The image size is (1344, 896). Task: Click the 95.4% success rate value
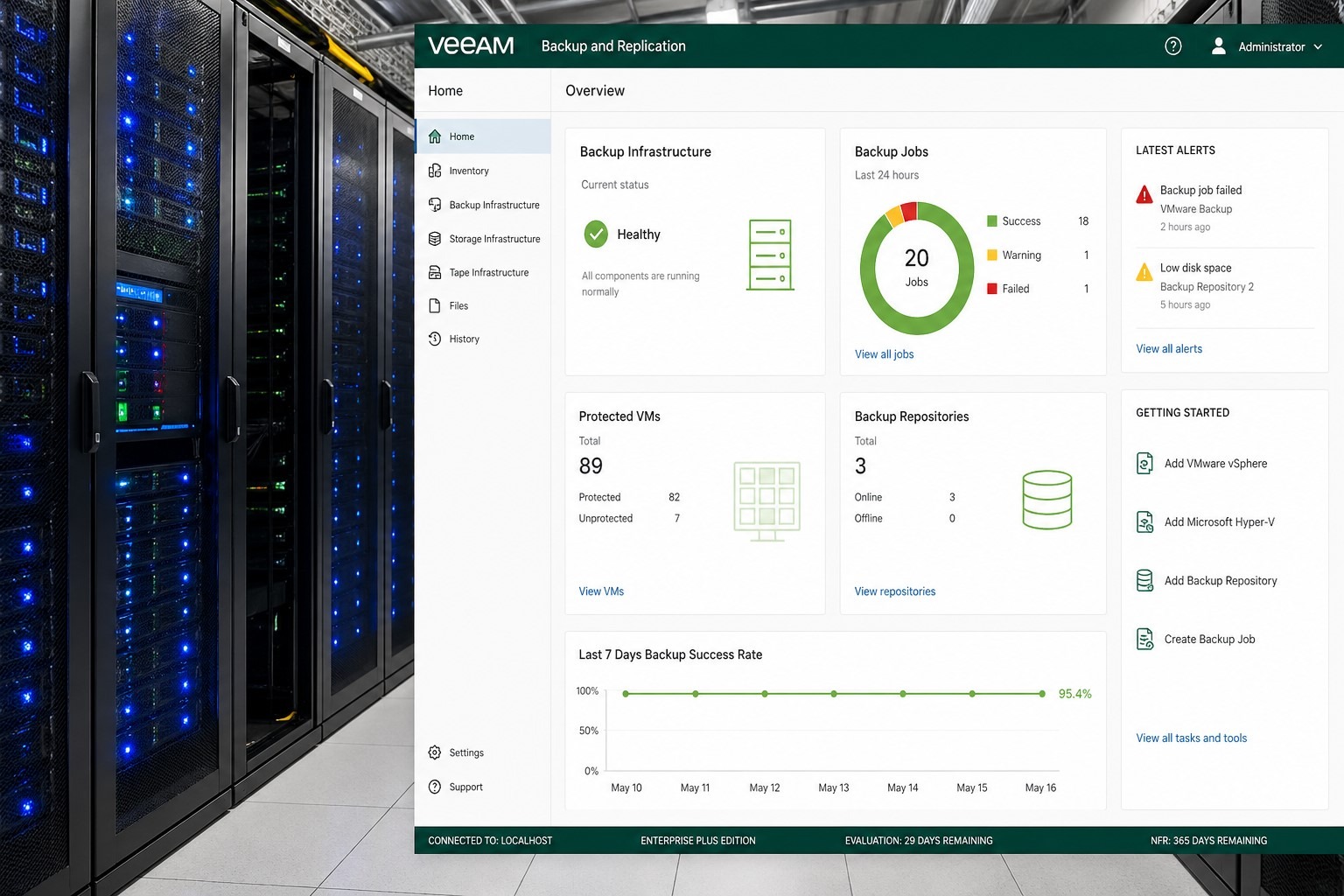click(x=1074, y=694)
